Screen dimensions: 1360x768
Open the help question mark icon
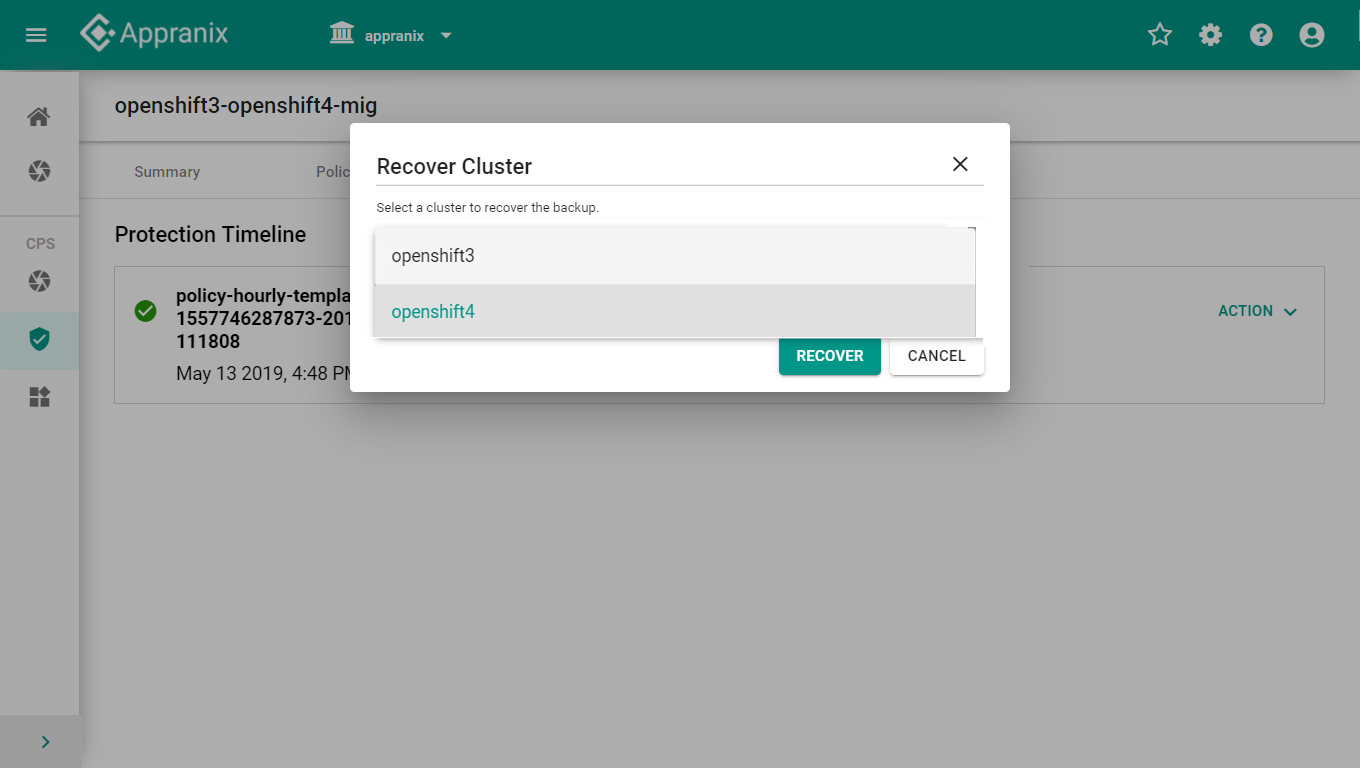pyautogui.click(x=1261, y=35)
